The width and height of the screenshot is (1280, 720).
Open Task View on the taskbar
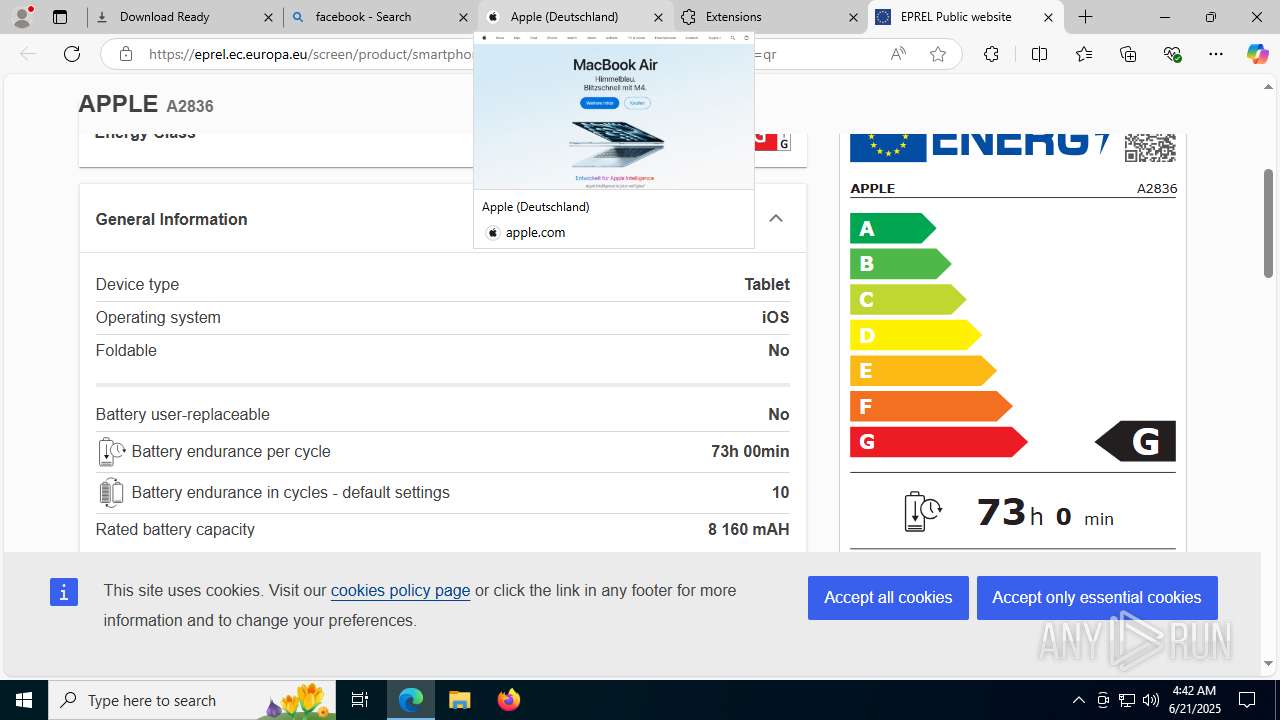pos(360,700)
